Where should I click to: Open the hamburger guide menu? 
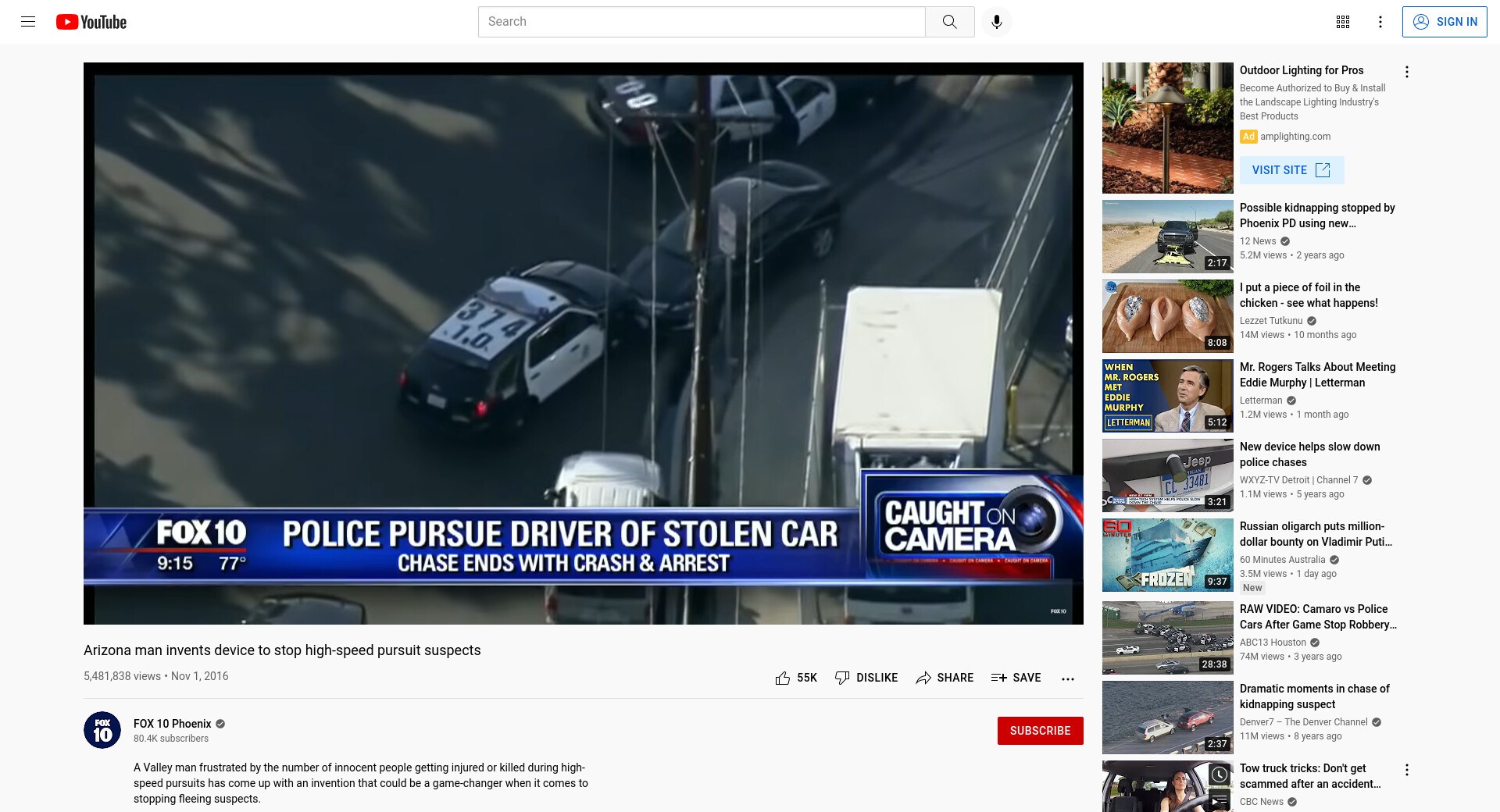(28, 22)
